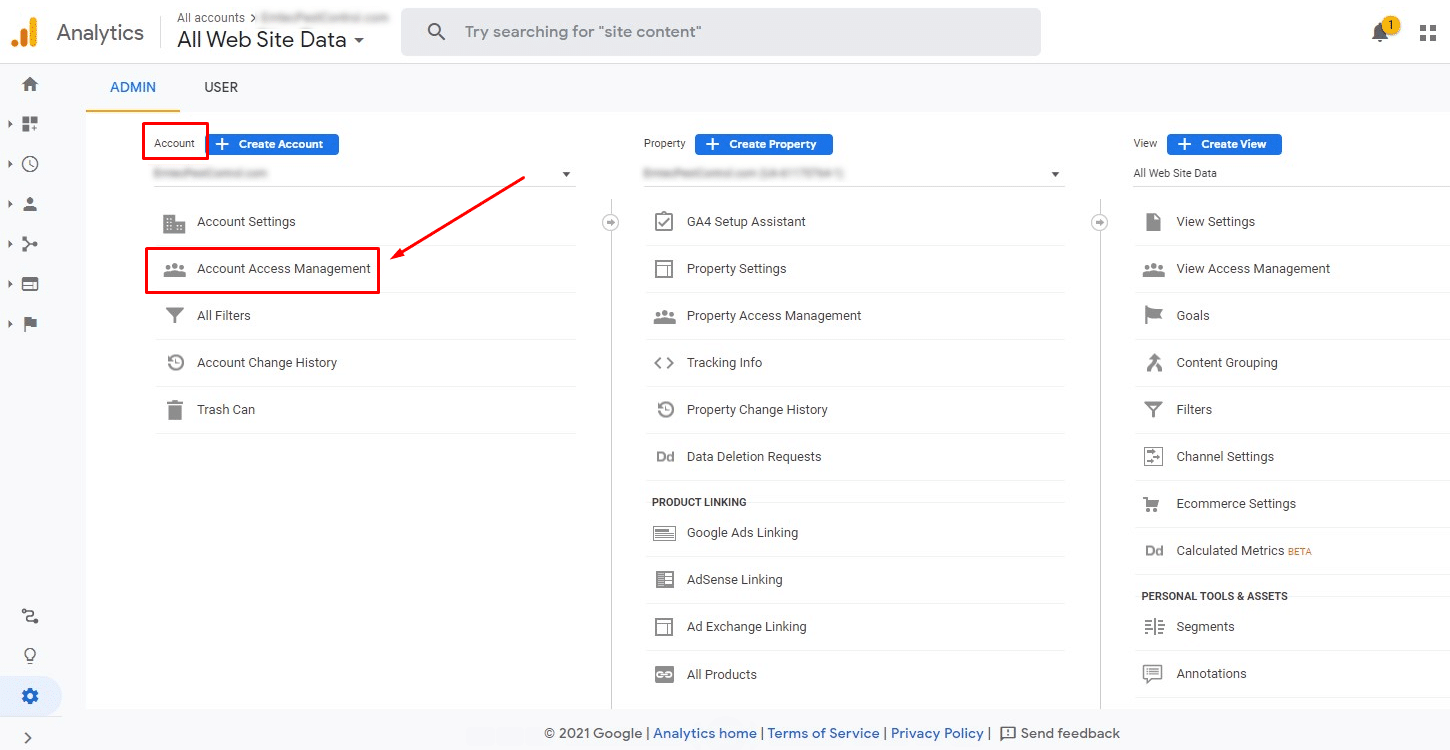This screenshot has height=750, width=1450.
Task: Open the Google apps grid icon
Action: click(x=1427, y=33)
